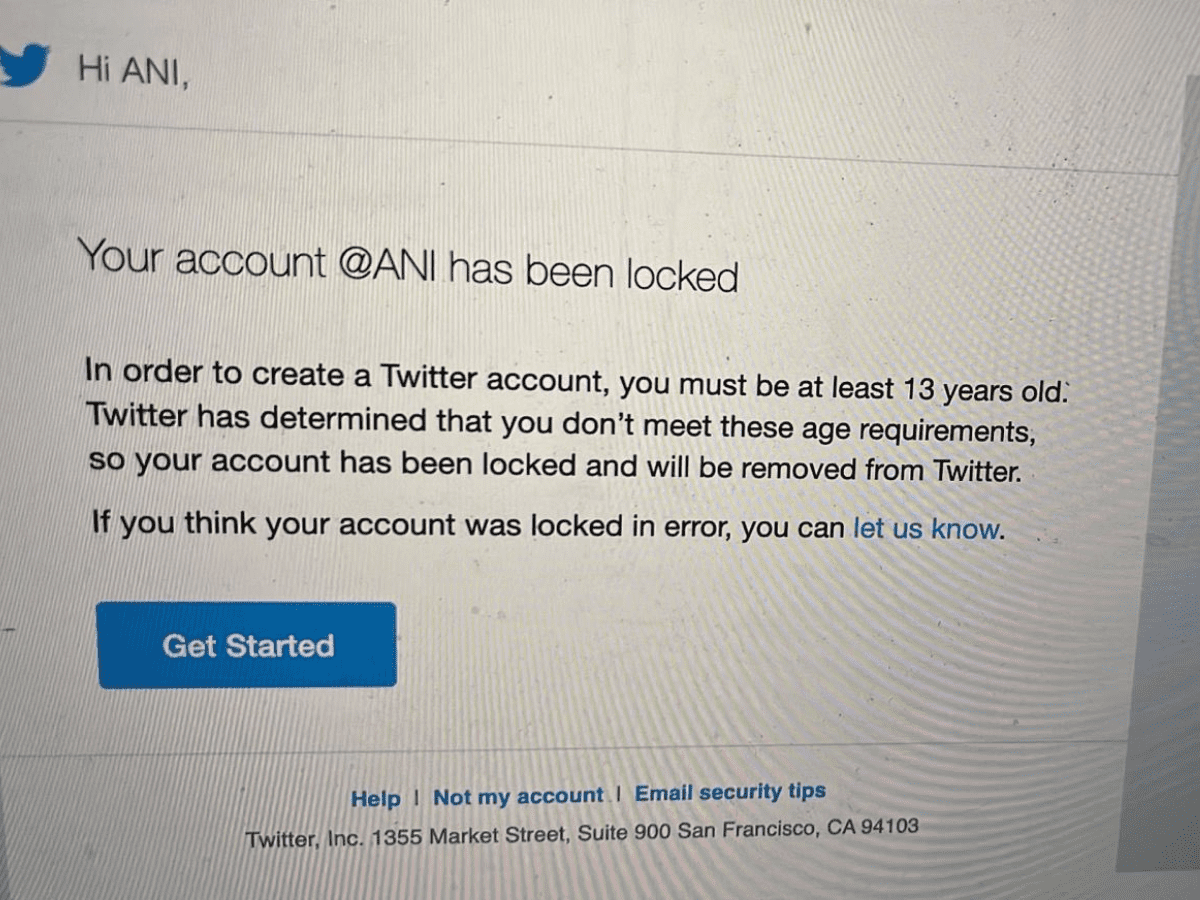Click the "Hi ANI," greeting text
Image resolution: width=1200 pixels, height=900 pixels.
[x=133, y=72]
